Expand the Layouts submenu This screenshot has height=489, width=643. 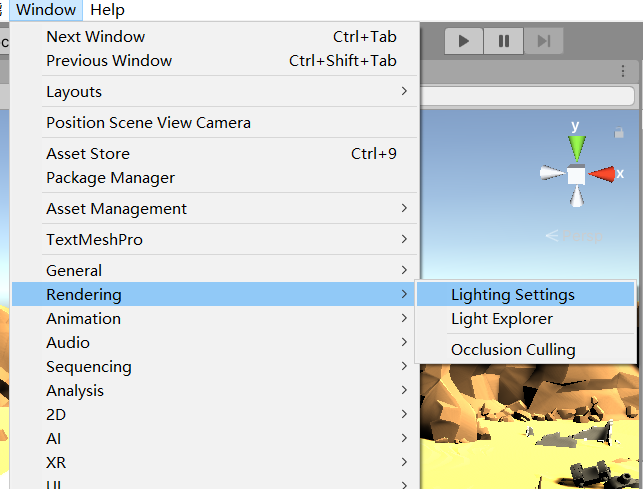(215, 92)
